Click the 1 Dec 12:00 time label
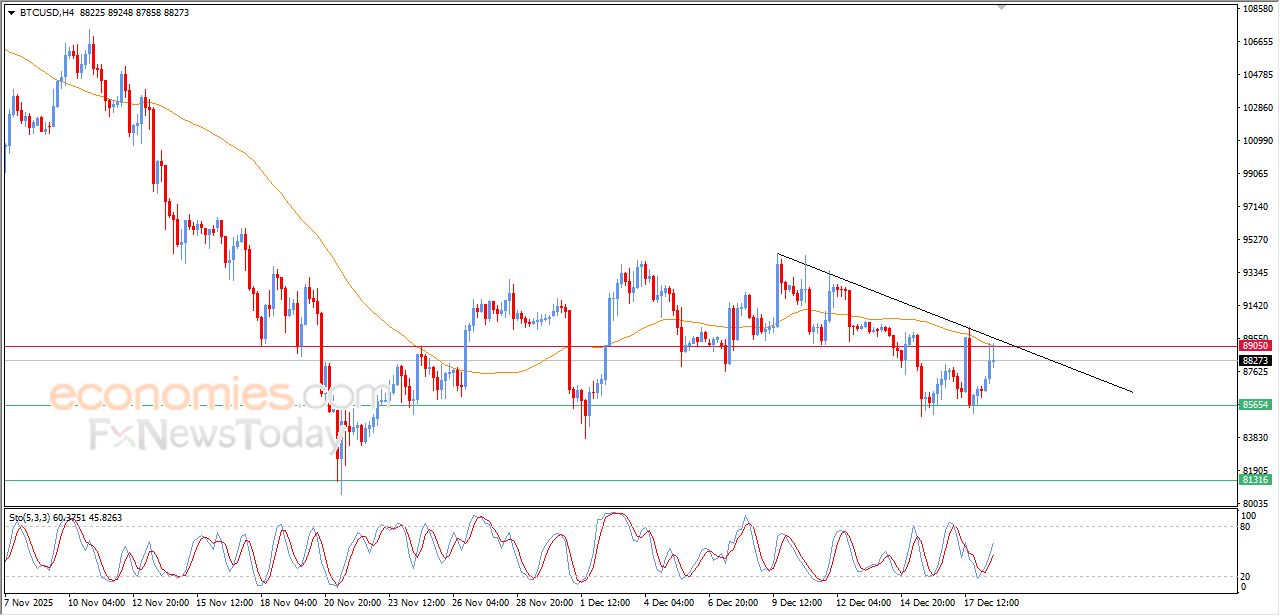 (x=605, y=603)
